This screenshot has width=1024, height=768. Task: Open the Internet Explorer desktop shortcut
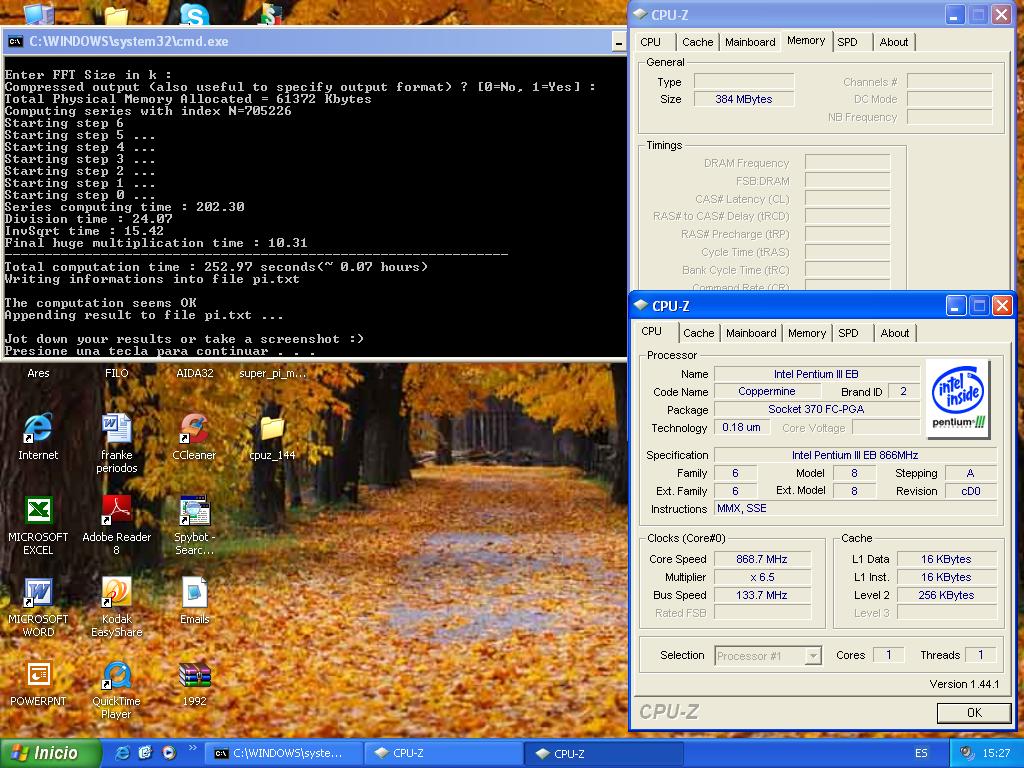click(x=38, y=428)
